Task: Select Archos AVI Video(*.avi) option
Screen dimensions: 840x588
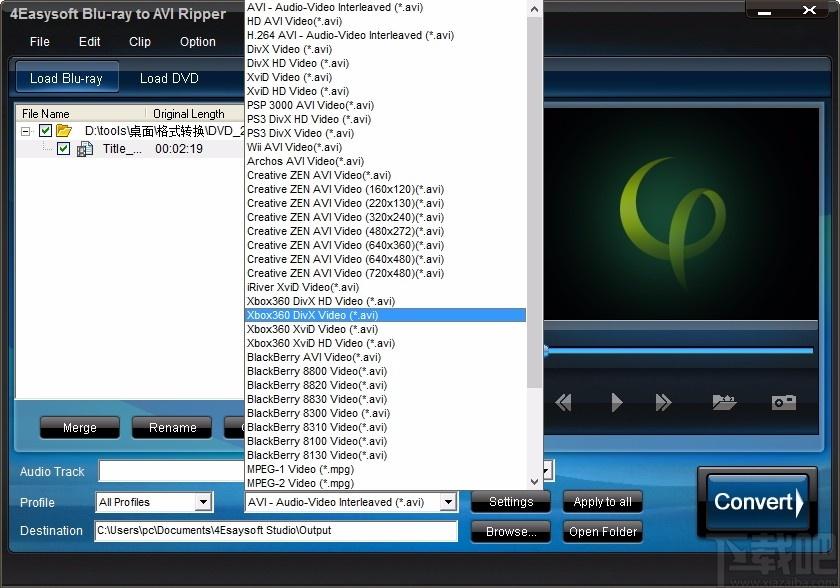Action: click(385, 161)
